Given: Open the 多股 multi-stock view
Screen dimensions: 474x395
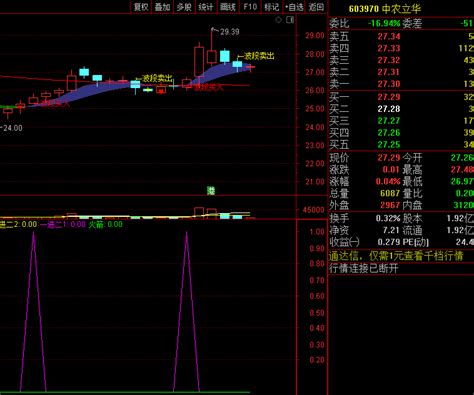Looking at the screenshot, I should click(x=184, y=7).
